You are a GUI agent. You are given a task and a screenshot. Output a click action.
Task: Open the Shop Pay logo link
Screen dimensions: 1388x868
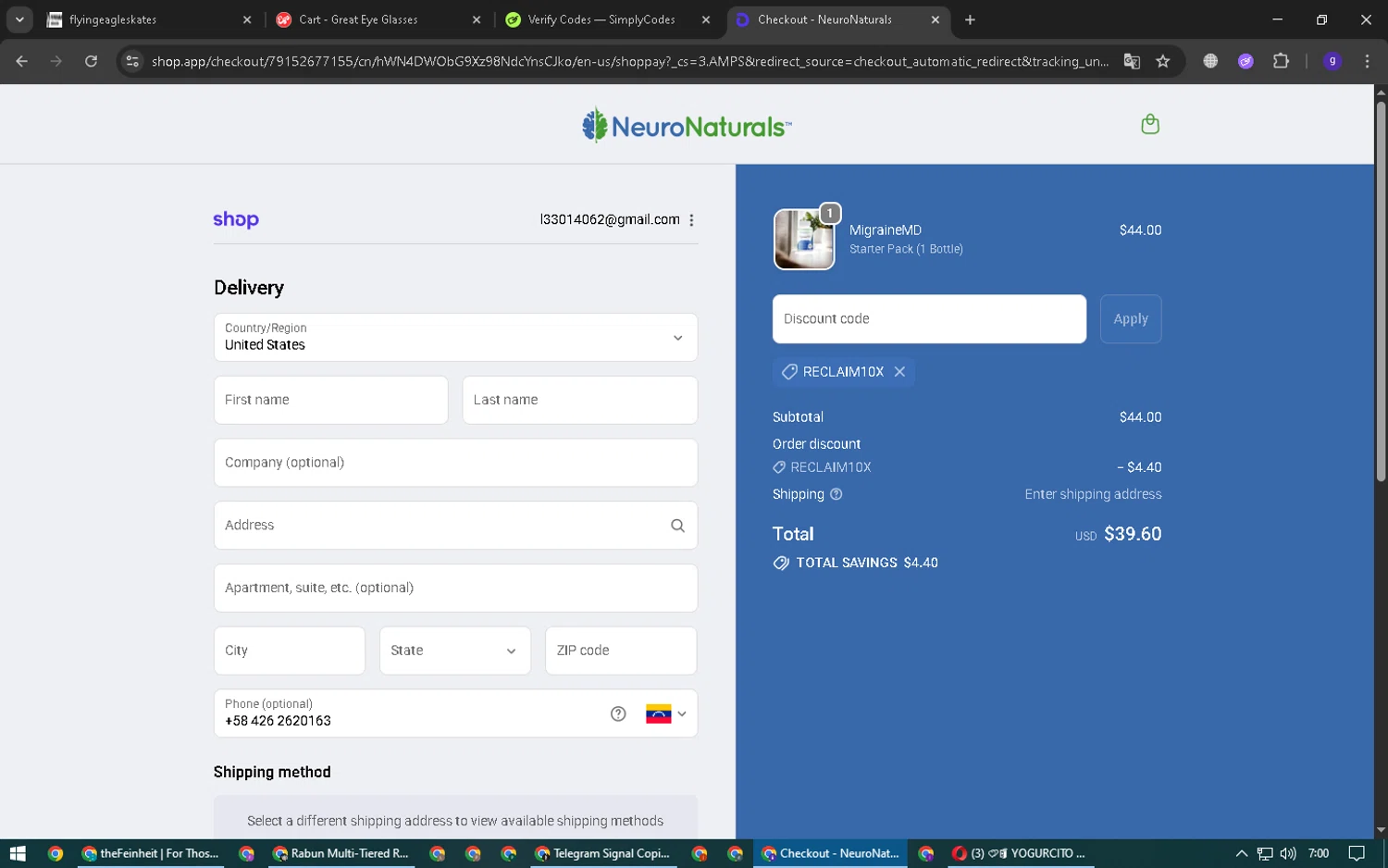pyautogui.click(x=236, y=219)
